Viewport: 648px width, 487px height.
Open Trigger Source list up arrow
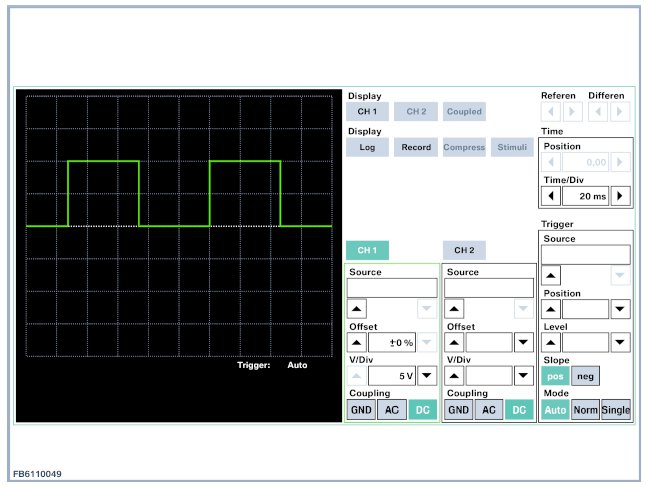click(x=551, y=275)
